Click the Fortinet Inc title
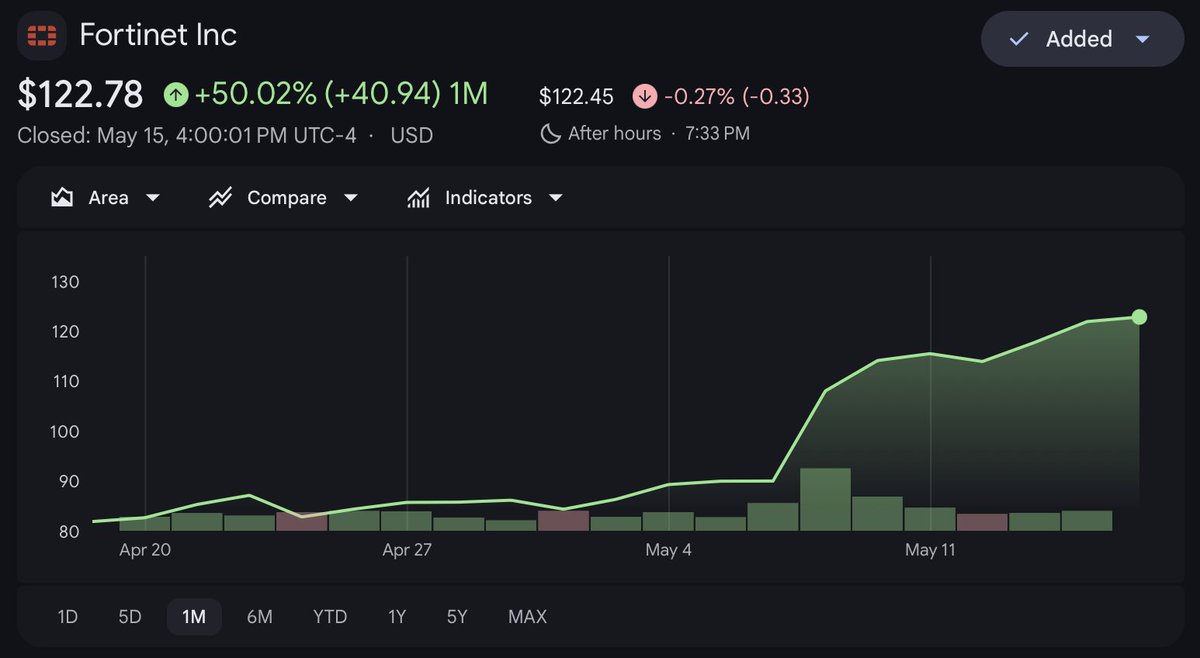Image resolution: width=1200 pixels, height=658 pixels. coord(158,35)
